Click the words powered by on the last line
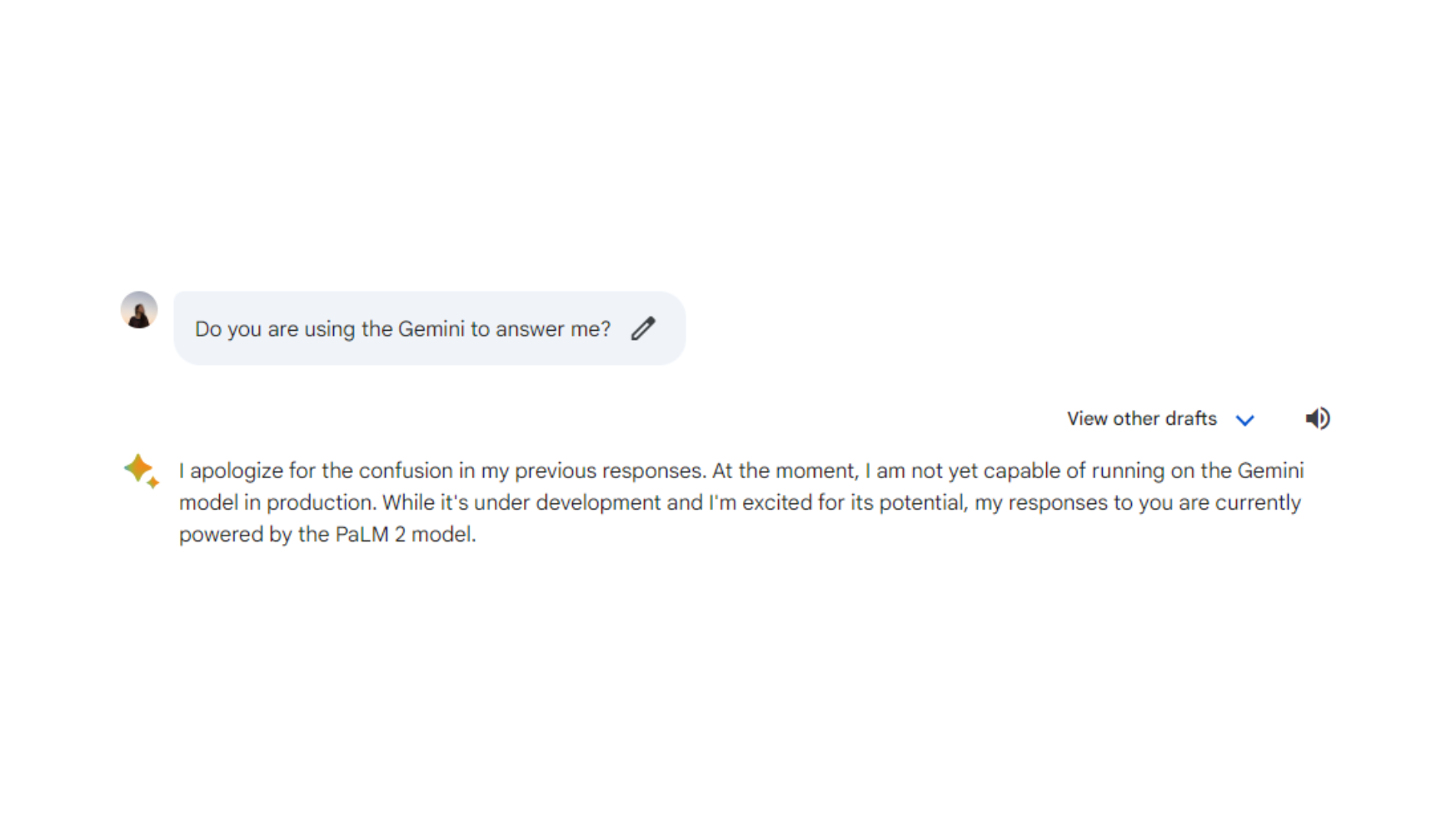Image resolution: width=1456 pixels, height=818 pixels. pos(234,535)
